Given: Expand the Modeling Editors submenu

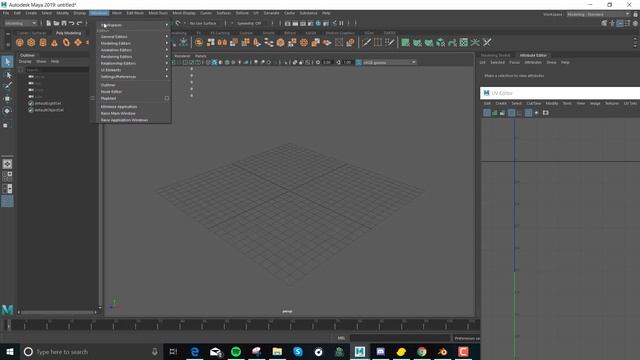Looking at the screenshot, I should tap(134, 43).
